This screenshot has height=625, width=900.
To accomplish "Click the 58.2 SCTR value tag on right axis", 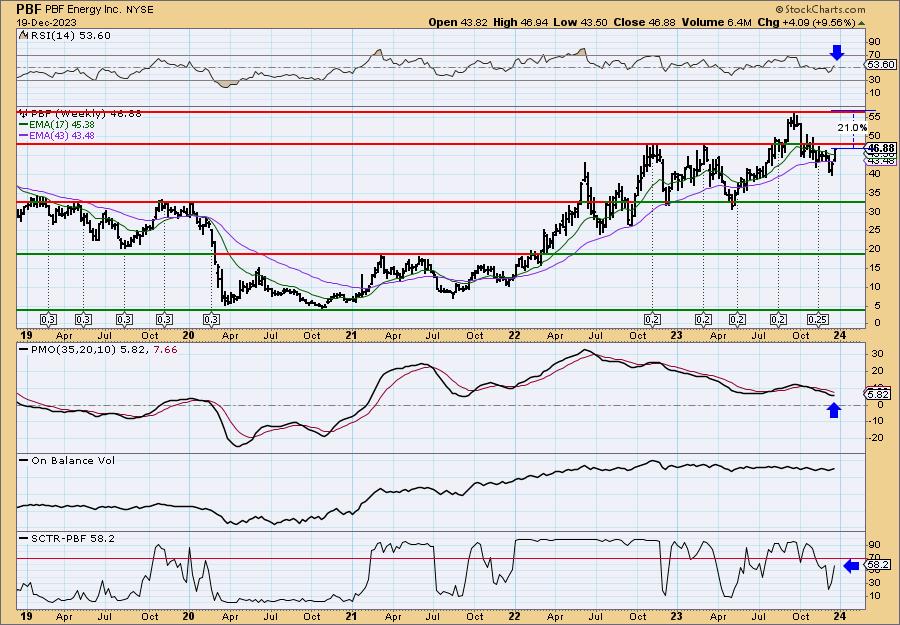I will coord(880,566).
